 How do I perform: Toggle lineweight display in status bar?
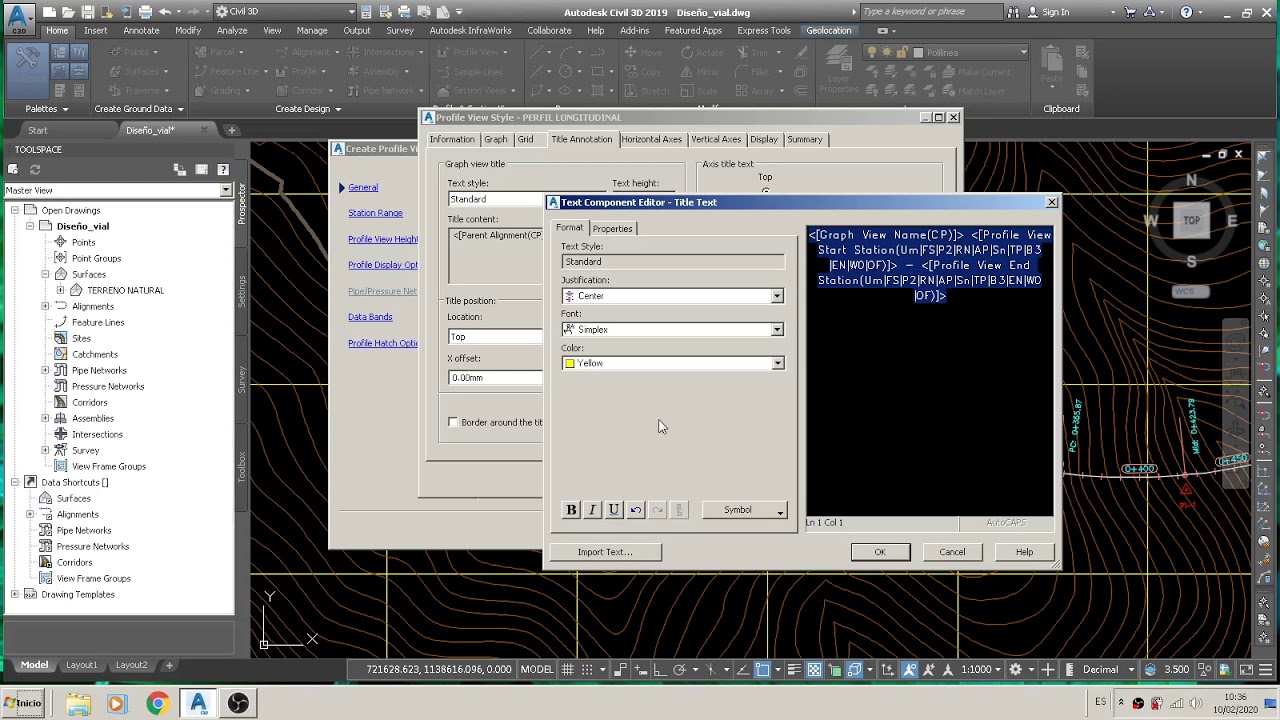[x=793, y=669]
